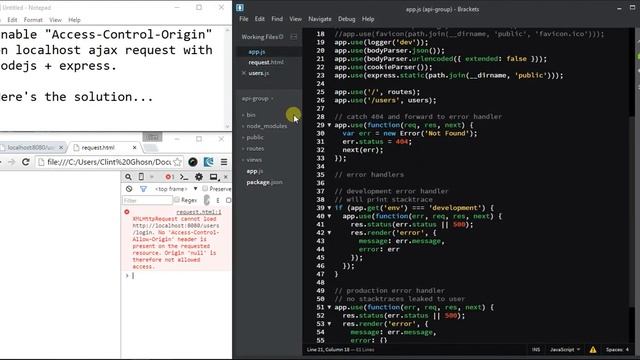The height and width of the screenshot is (360, 640).
Task: Bookmark the page with the star icon
Action: 177,162
